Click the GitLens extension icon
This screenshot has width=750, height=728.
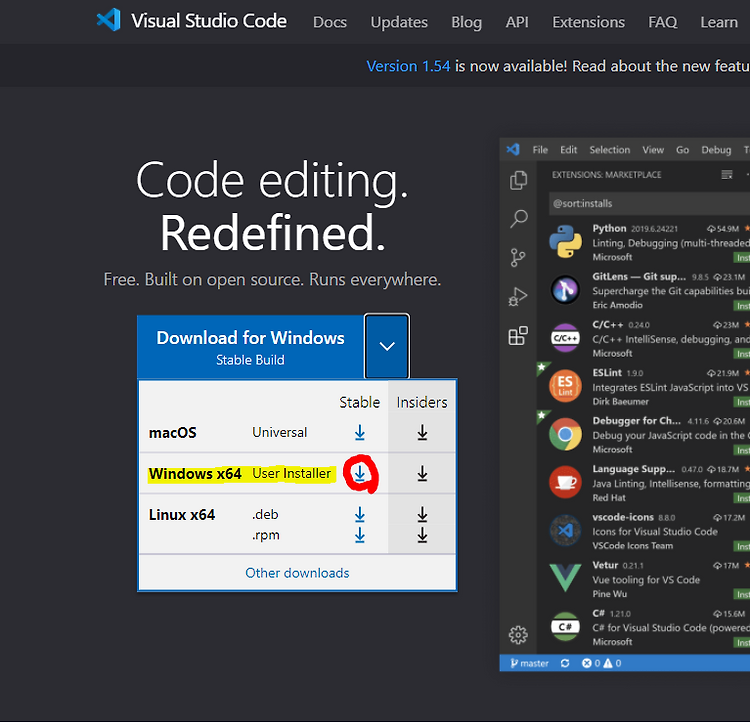[565, 290]
